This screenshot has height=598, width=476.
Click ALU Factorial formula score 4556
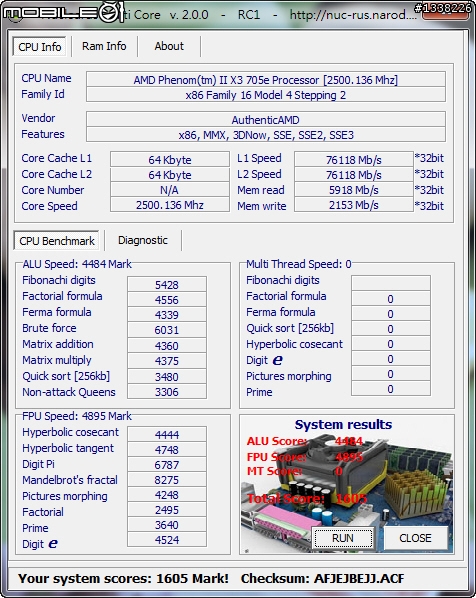pos(167,300)
